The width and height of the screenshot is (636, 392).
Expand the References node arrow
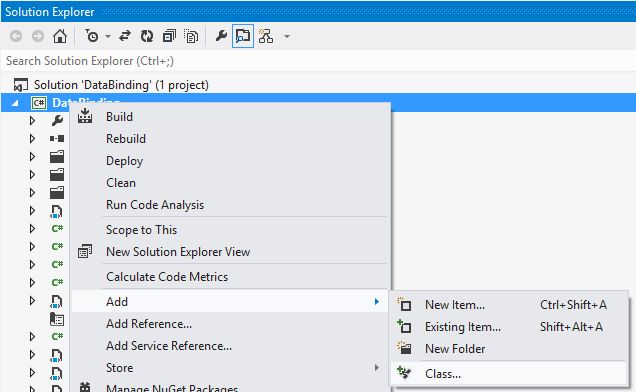click(32, 139)
